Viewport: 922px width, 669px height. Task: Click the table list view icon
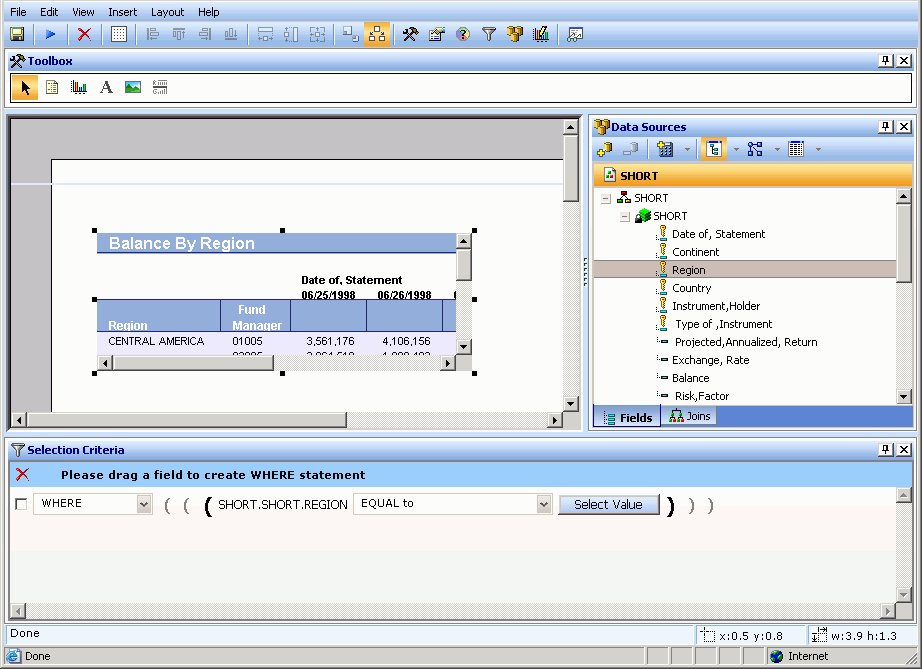796,149
